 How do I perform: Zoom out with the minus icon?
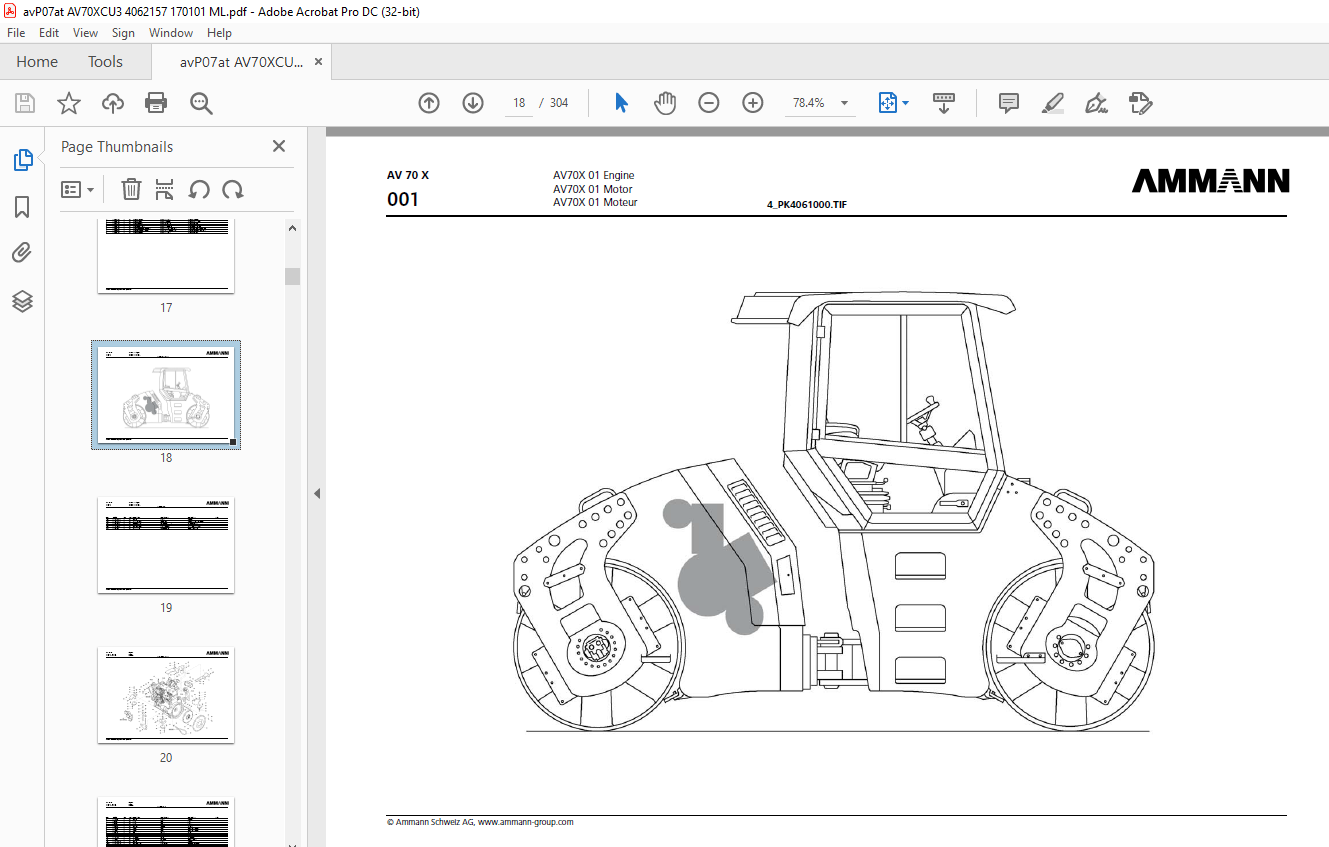709,103
